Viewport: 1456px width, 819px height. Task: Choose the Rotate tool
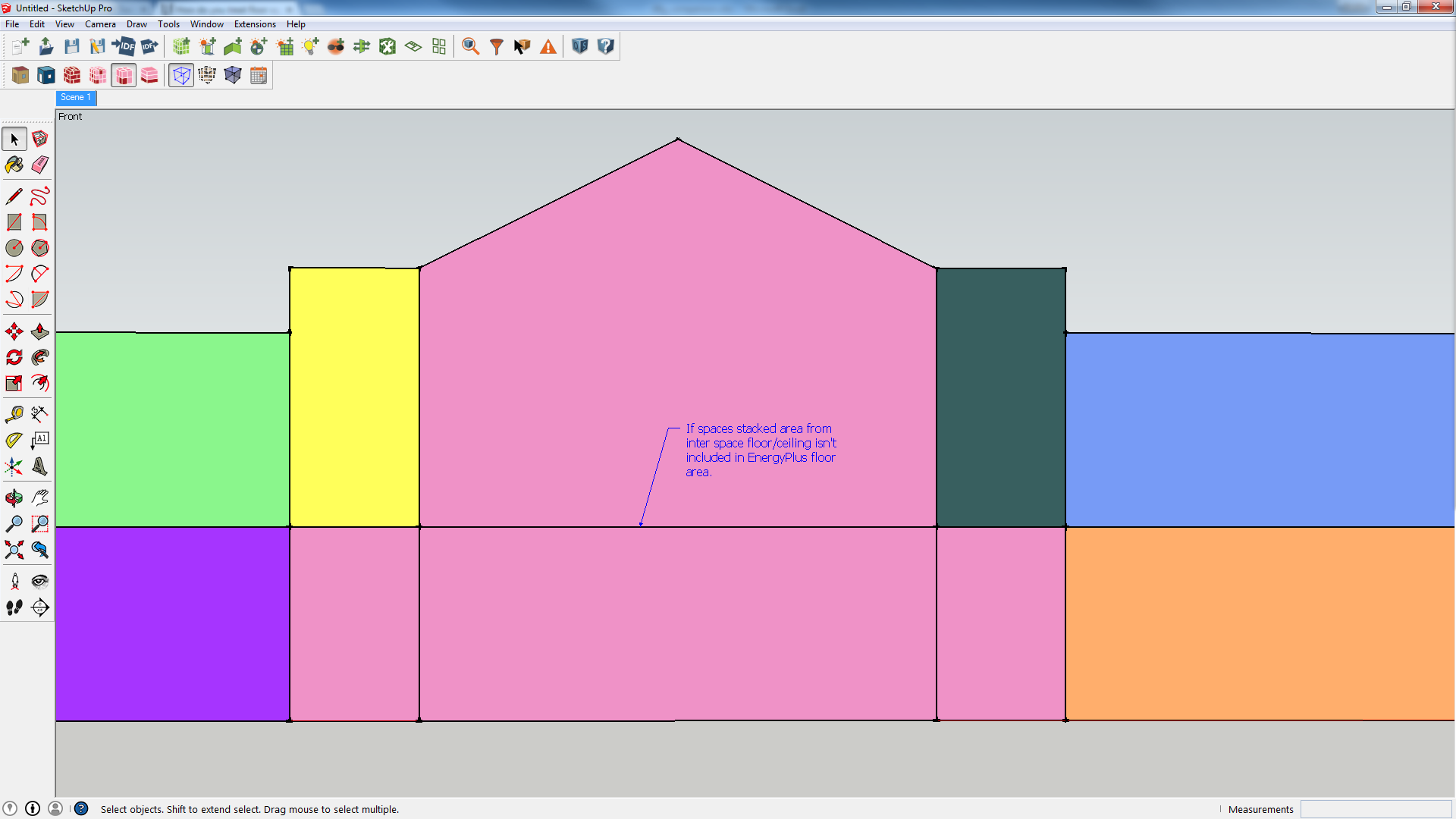pyautogui.click(x=14, y=357)
